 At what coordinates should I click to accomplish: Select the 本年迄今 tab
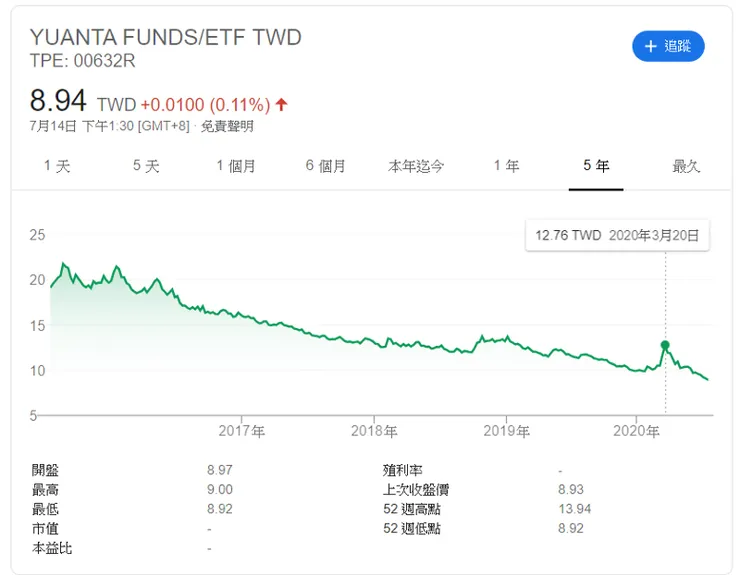pos(416,166)
